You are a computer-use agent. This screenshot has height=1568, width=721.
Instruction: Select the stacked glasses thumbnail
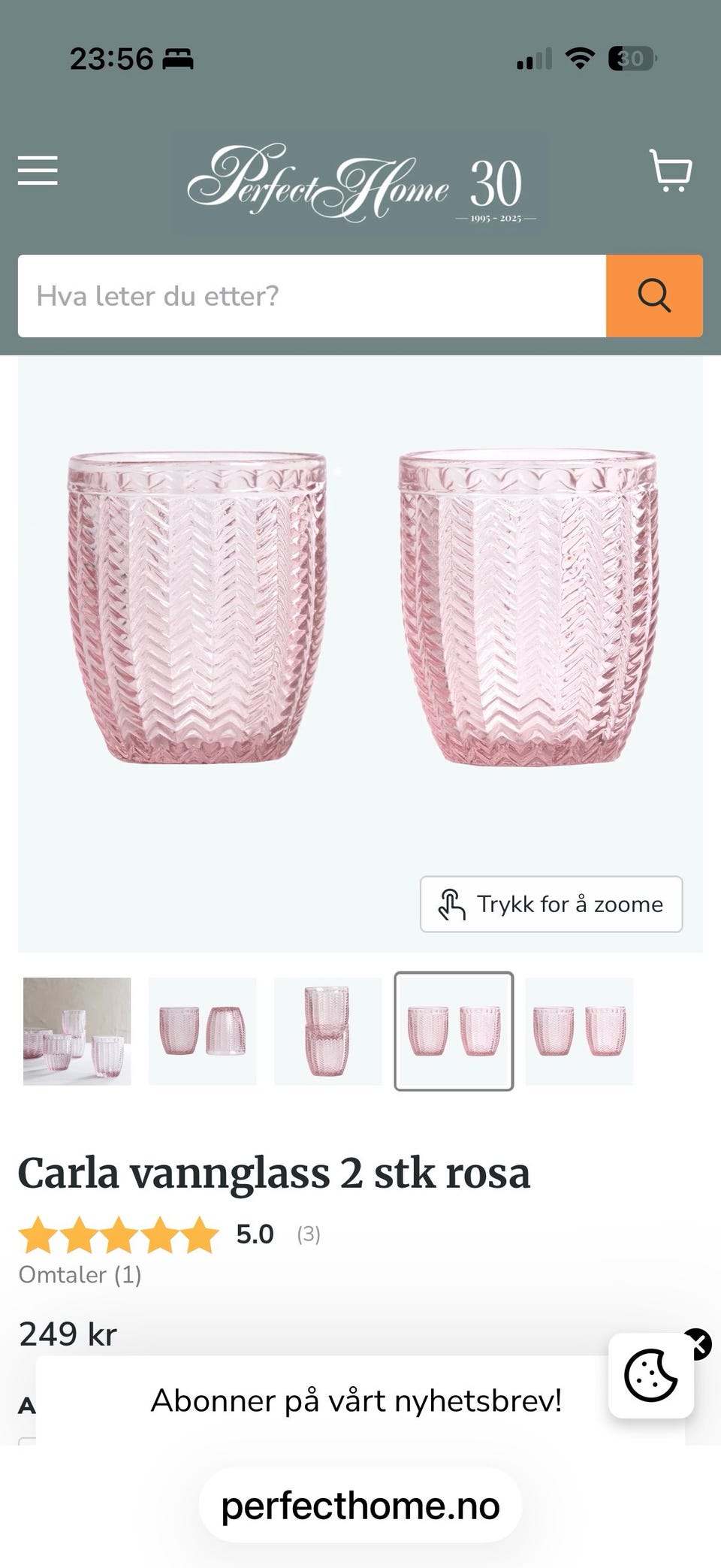click(x=328, y=1031)
